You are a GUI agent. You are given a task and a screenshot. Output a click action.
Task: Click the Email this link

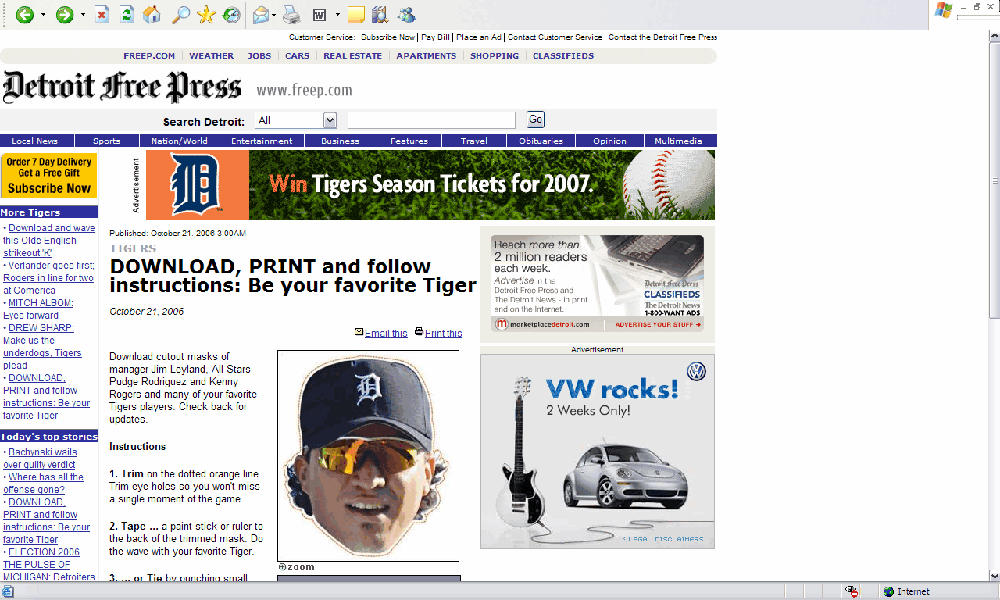[386, 333]
